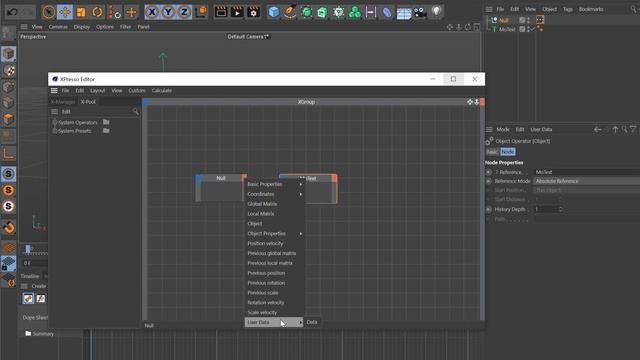
Task: Add a Light object
Action: [436, 12]
